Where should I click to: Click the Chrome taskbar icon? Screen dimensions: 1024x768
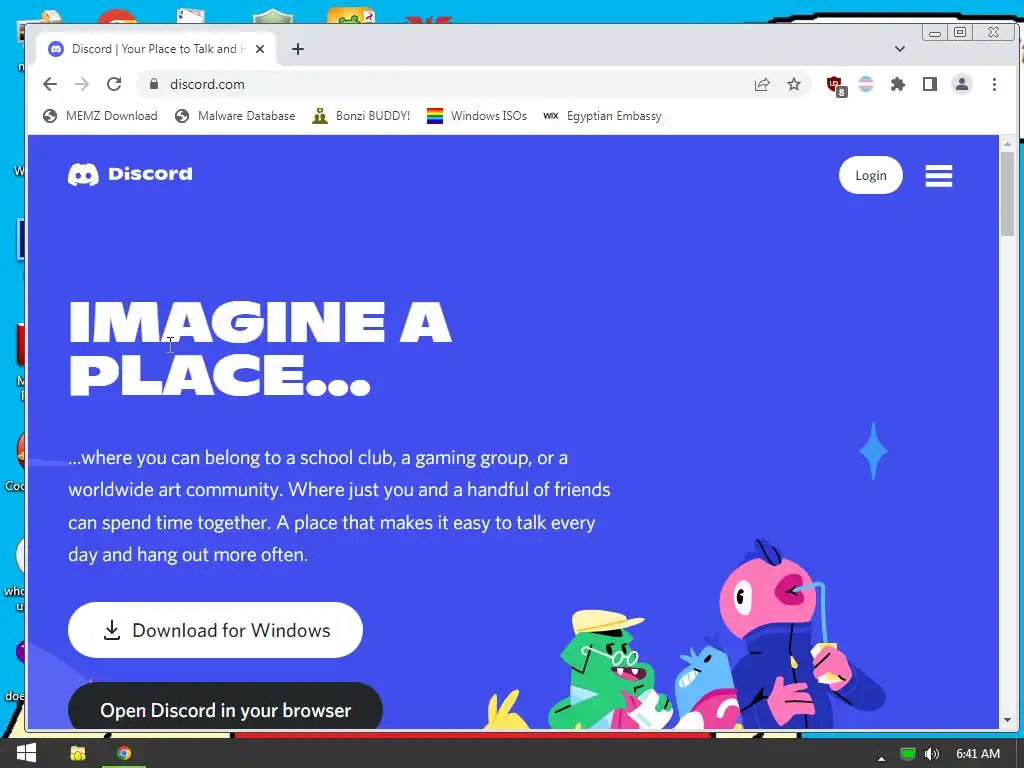(x=124, y=754)
